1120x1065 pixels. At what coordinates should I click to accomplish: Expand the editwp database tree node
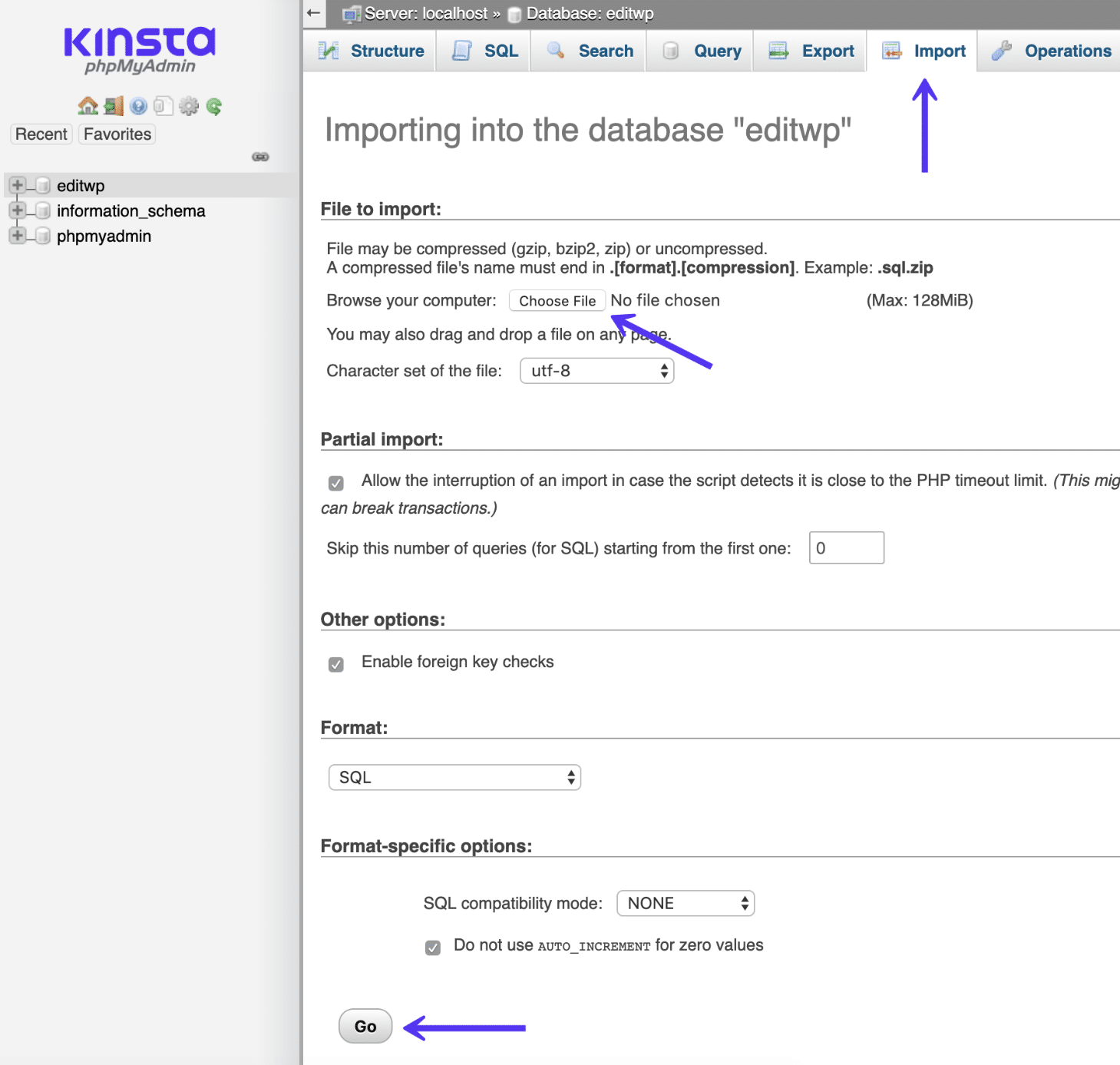tap(17, 185)
